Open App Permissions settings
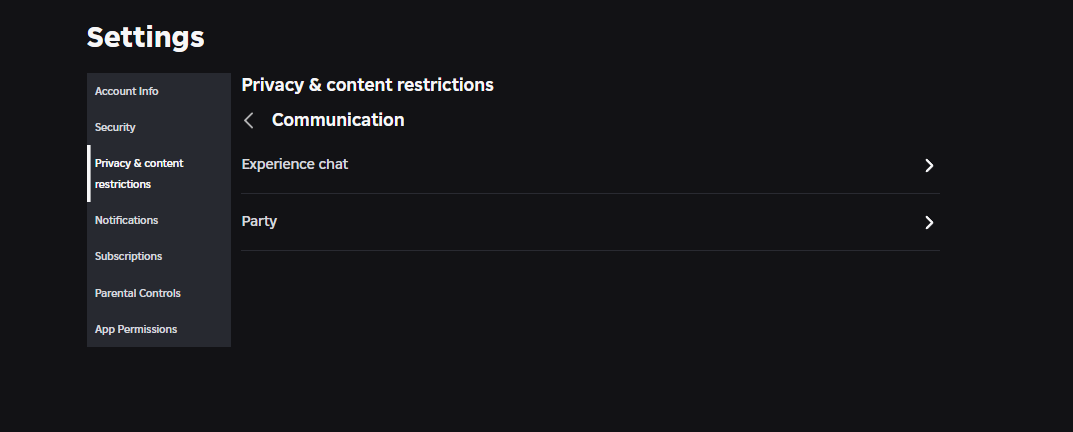The width and height of the screenshot is (1073, 432). tap(136, 329)
